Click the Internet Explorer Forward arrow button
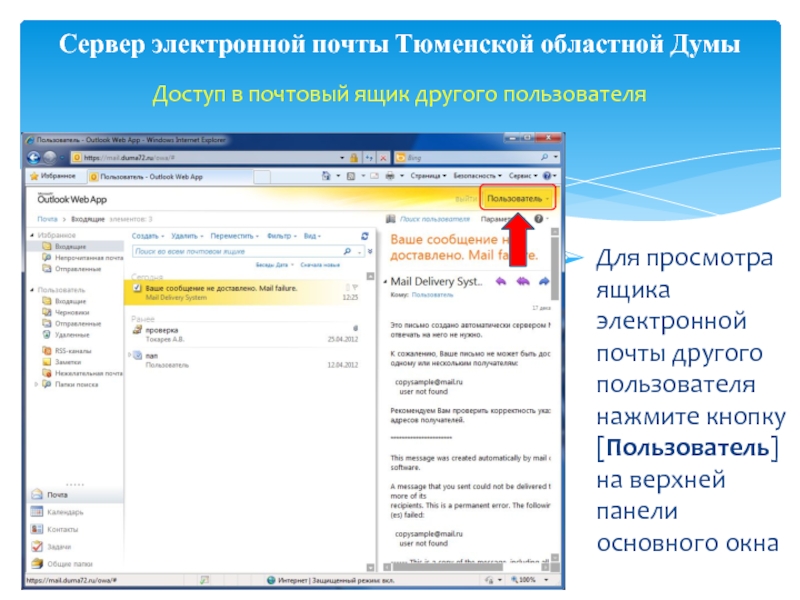 click(49, 158)
